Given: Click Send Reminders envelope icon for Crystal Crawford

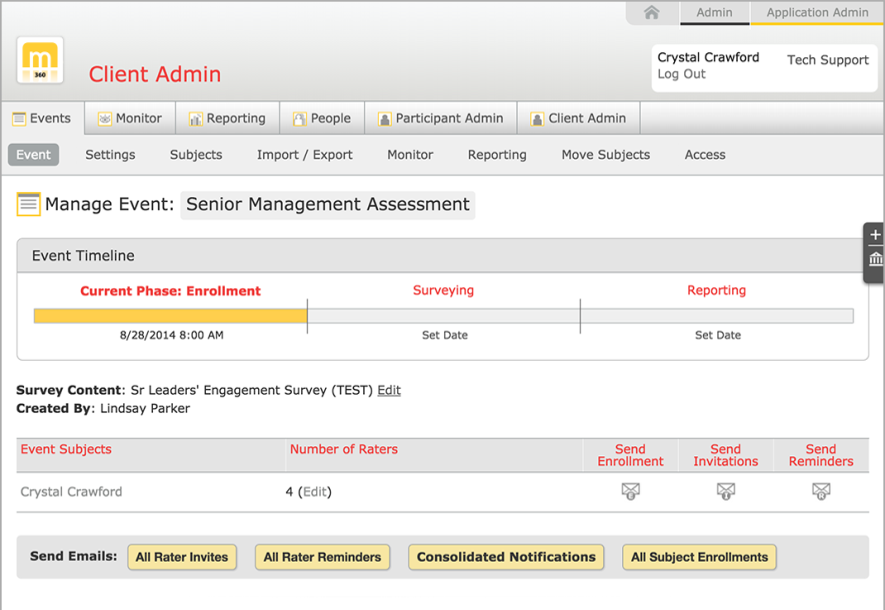Looking at the screenshot, I should coord(820,491).
